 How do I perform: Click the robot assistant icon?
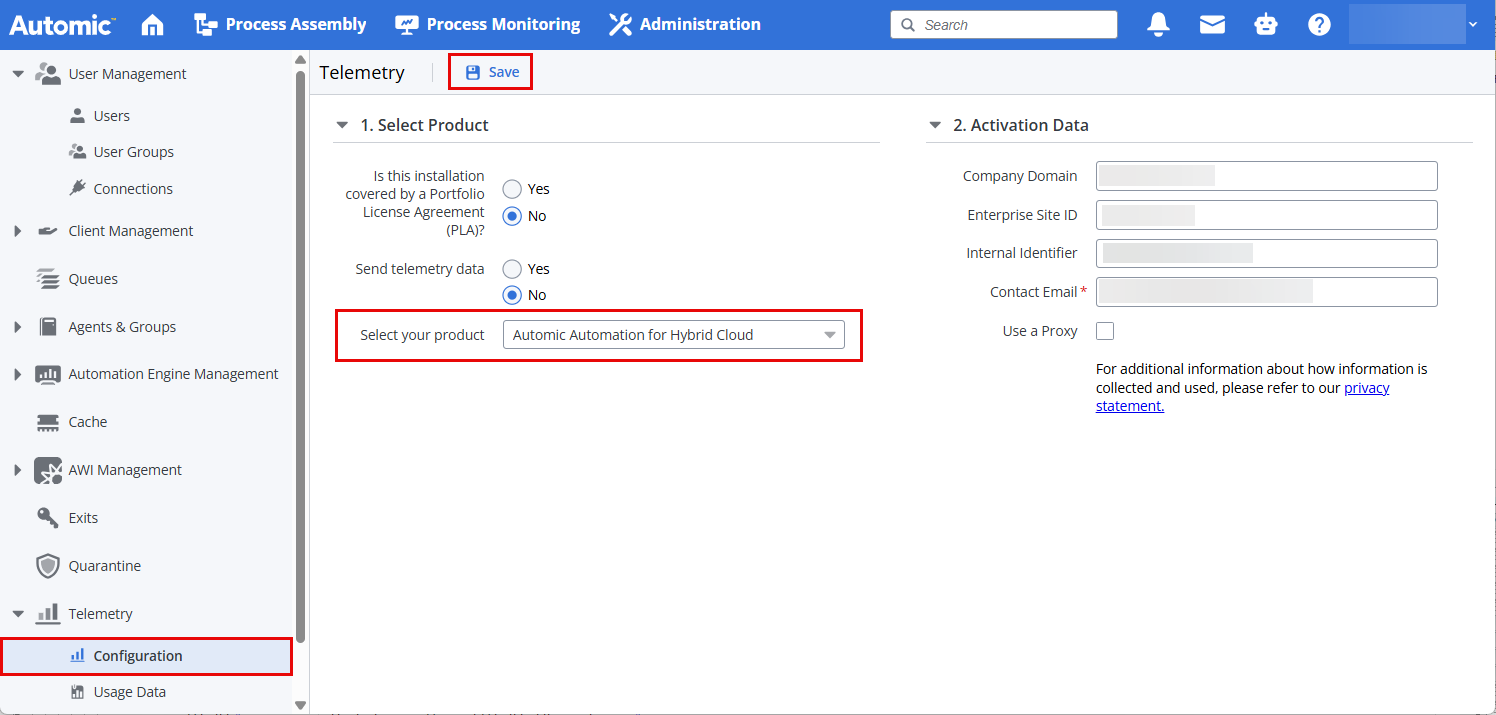1266,25
